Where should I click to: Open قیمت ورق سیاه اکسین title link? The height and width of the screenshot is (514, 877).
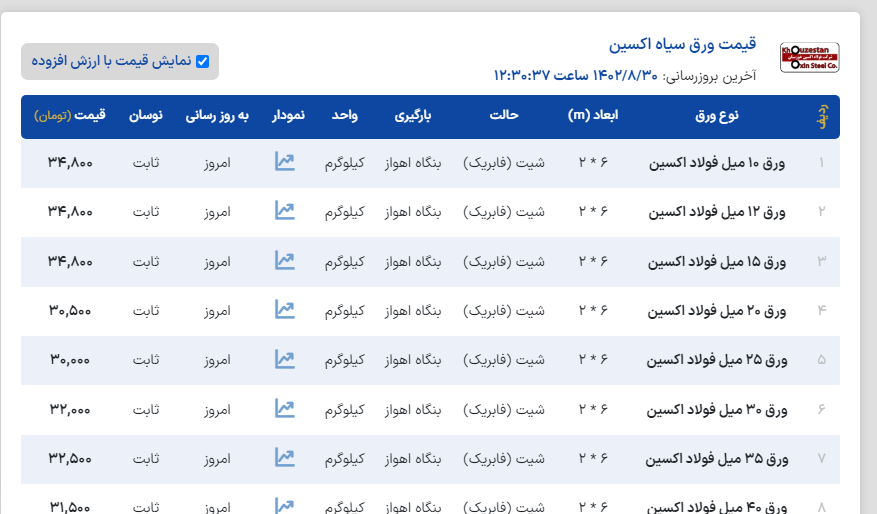point(682,45)
